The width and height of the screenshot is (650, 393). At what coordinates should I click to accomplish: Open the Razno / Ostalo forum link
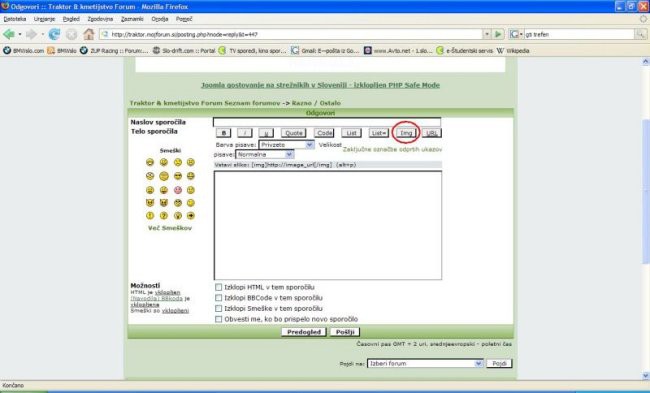click(x=316, y=103)
